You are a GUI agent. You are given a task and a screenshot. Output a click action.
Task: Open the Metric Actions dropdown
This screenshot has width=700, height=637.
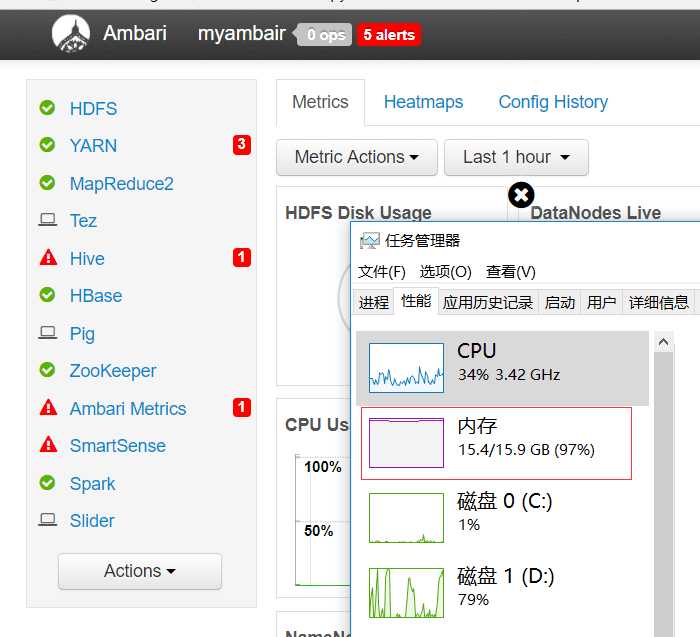click(357, 157)
